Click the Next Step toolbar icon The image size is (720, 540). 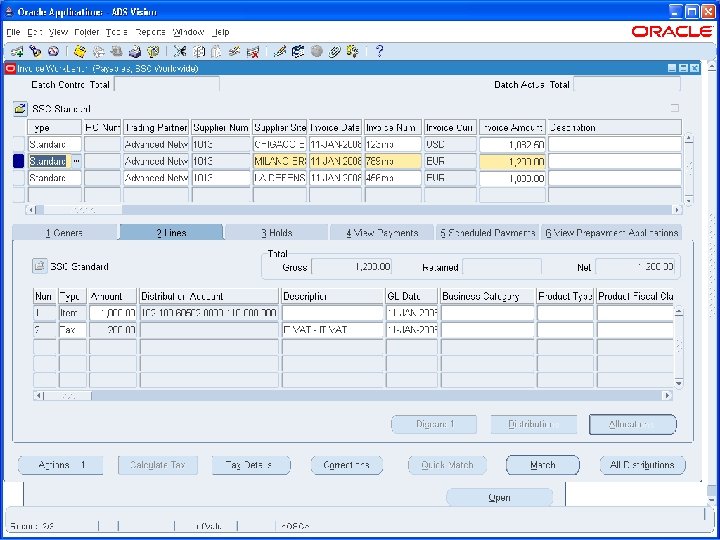(98, 51)
